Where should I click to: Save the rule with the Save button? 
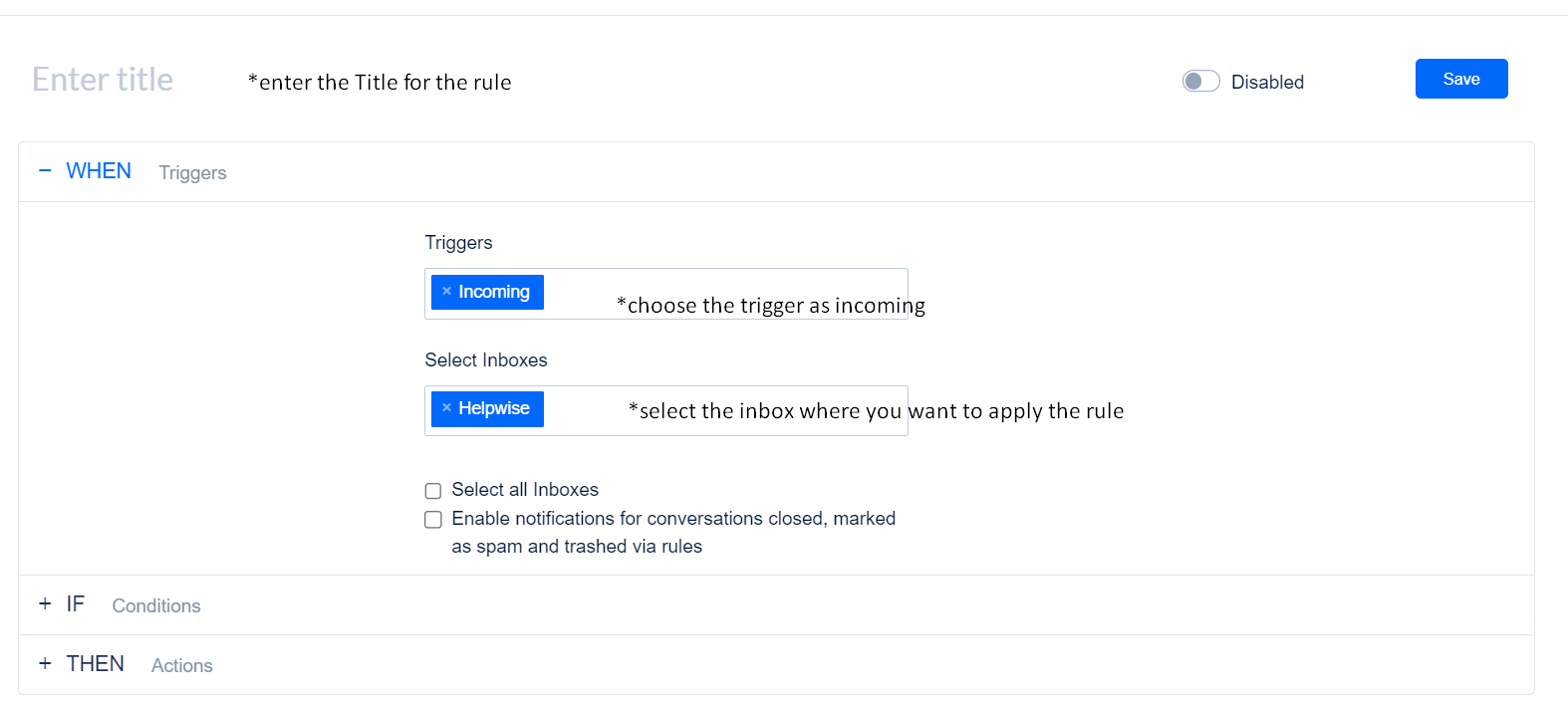click(1461, 79)
